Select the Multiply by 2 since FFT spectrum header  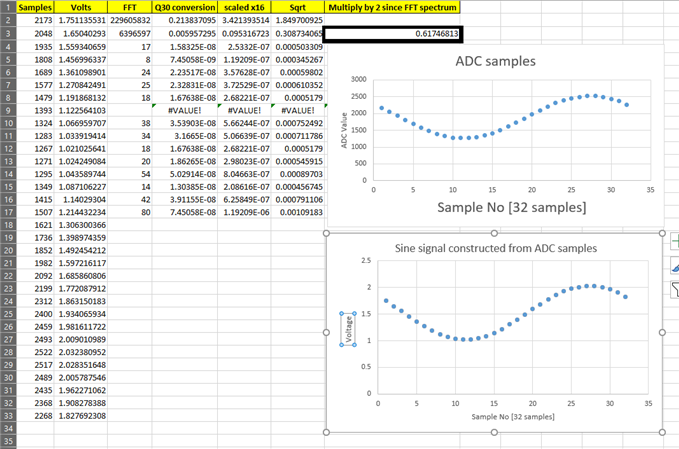click(x=392, y=7)
